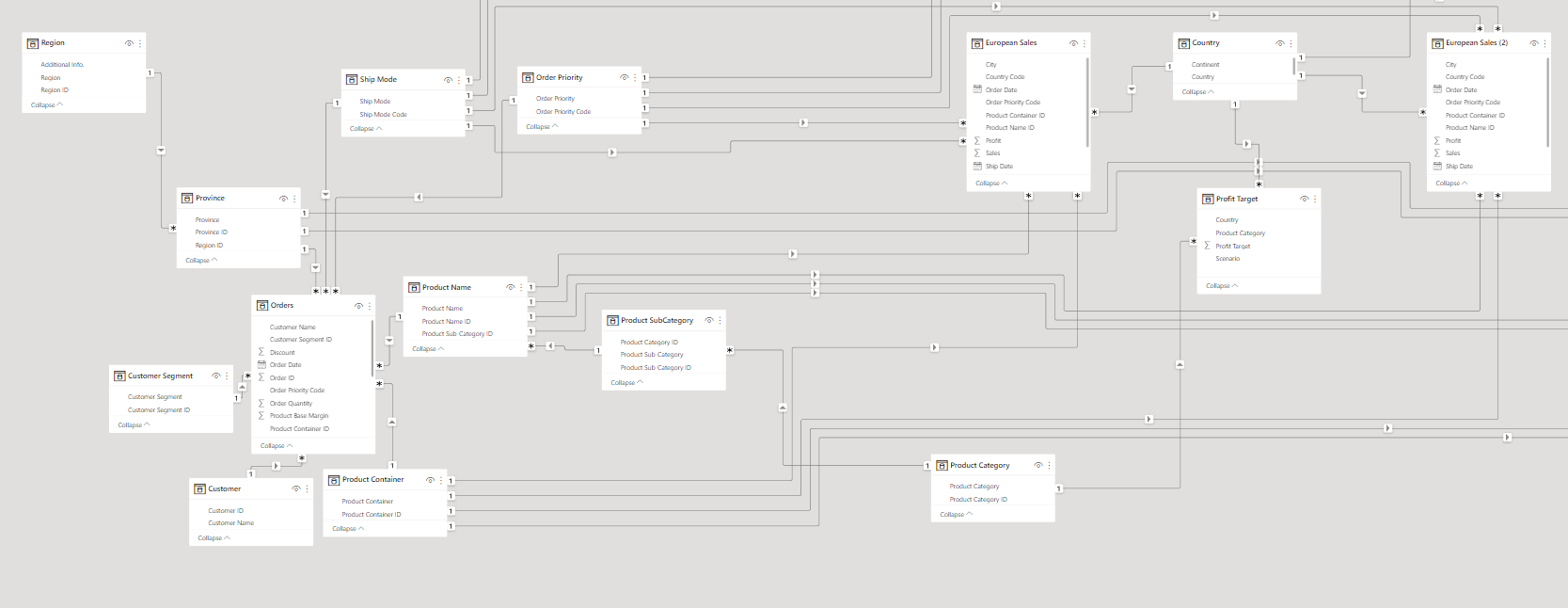Screen dimensions: 1568x608
Task: Toggle visibility eye of the Province table
Action: click(x=283, y=199)
